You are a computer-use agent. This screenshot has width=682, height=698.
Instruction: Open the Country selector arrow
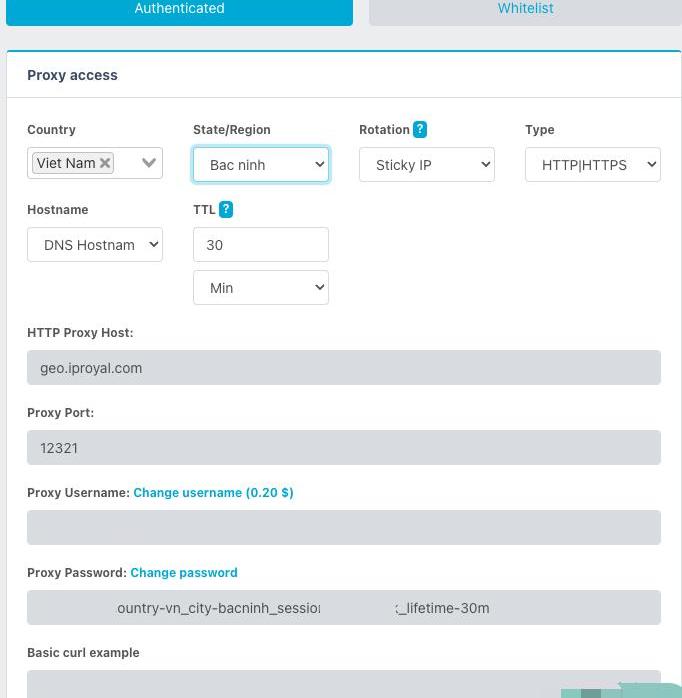[x=149, y=163]
